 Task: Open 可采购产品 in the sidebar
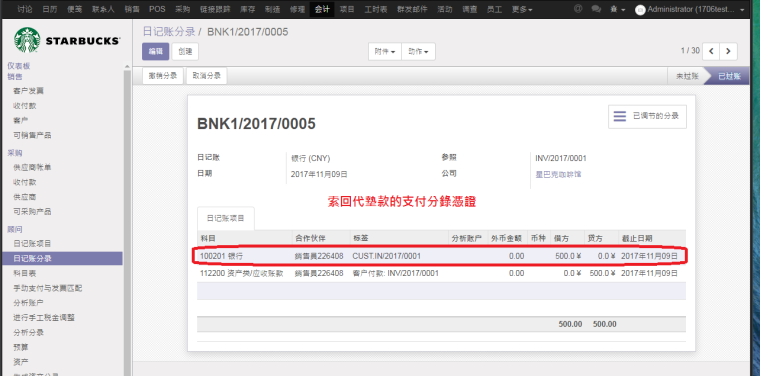[32, 212]
